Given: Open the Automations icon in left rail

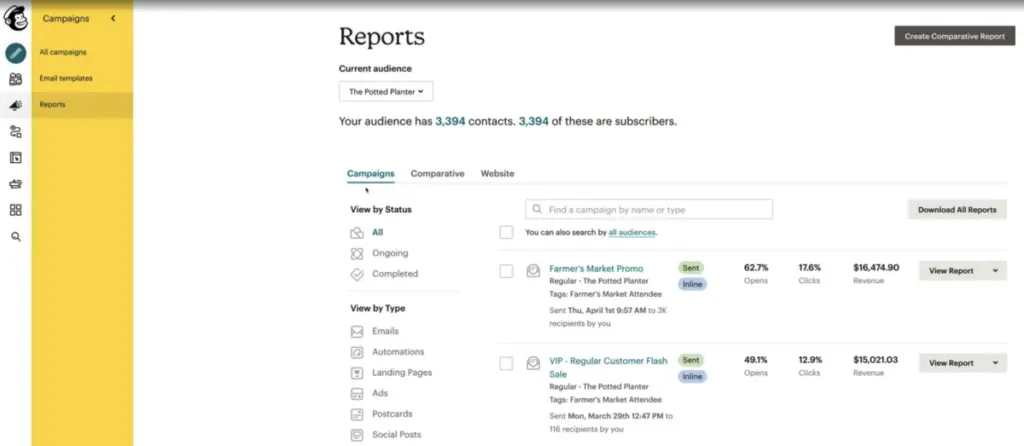Looking at the screenshot, I should pyautogui.click(x=15, y=131).
